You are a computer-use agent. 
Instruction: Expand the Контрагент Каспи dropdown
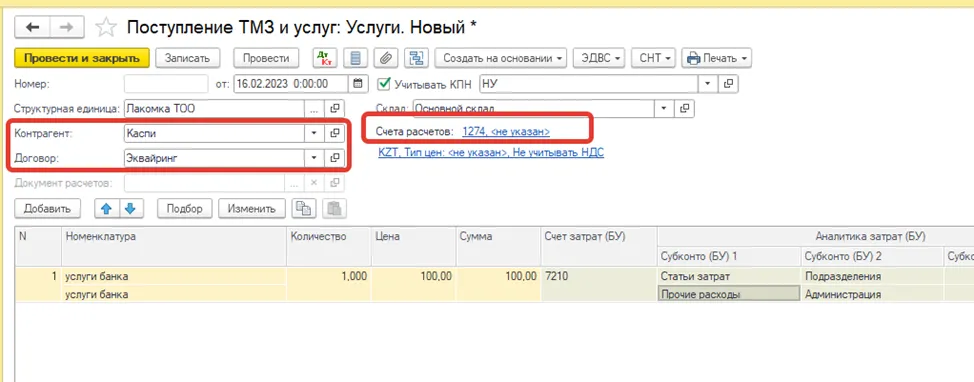(x=314, y=133)
